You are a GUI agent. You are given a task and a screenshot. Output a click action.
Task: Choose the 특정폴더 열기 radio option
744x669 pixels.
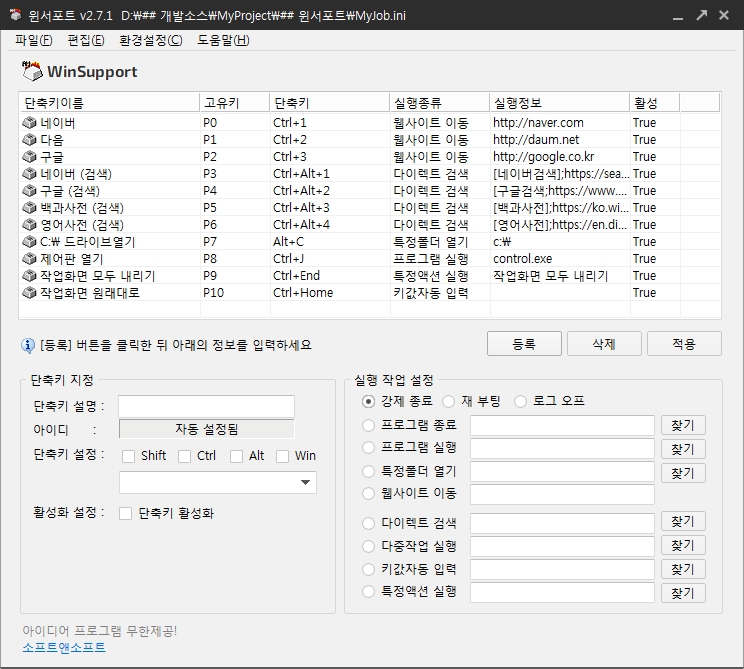coord(368,471)
